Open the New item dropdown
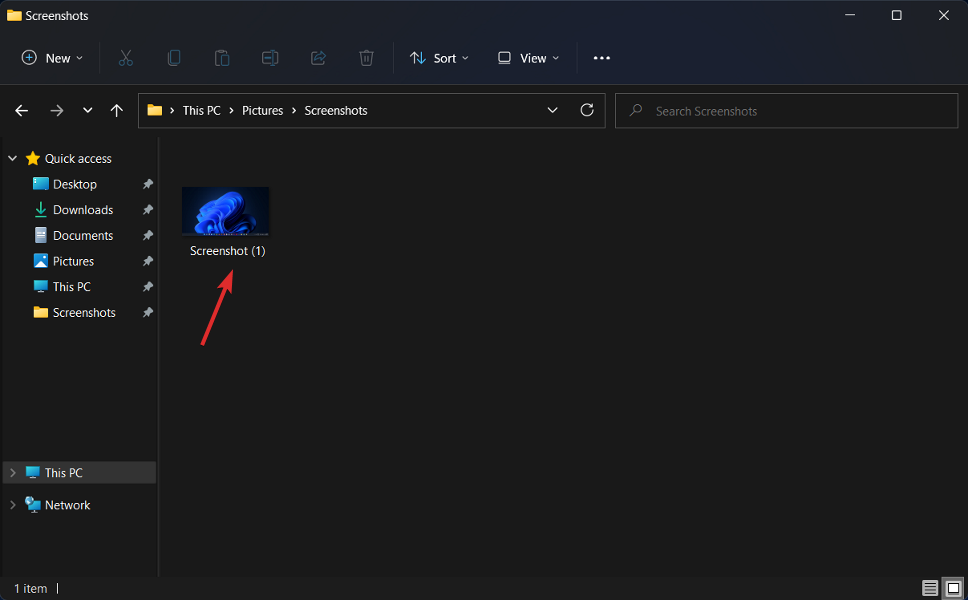 pyautogui.click(x=52, y=58)
